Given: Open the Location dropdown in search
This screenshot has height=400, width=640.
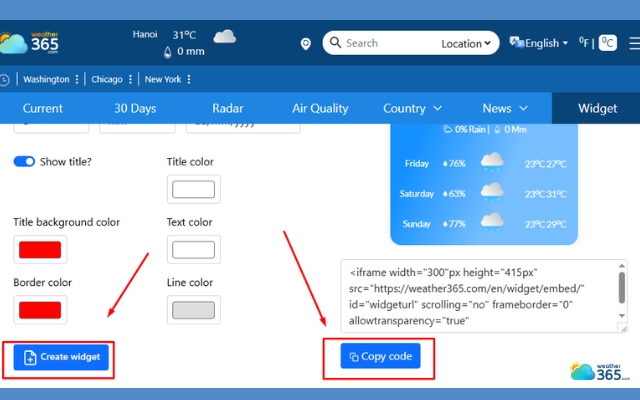Looking at the screenshot, I should point(467,43).
